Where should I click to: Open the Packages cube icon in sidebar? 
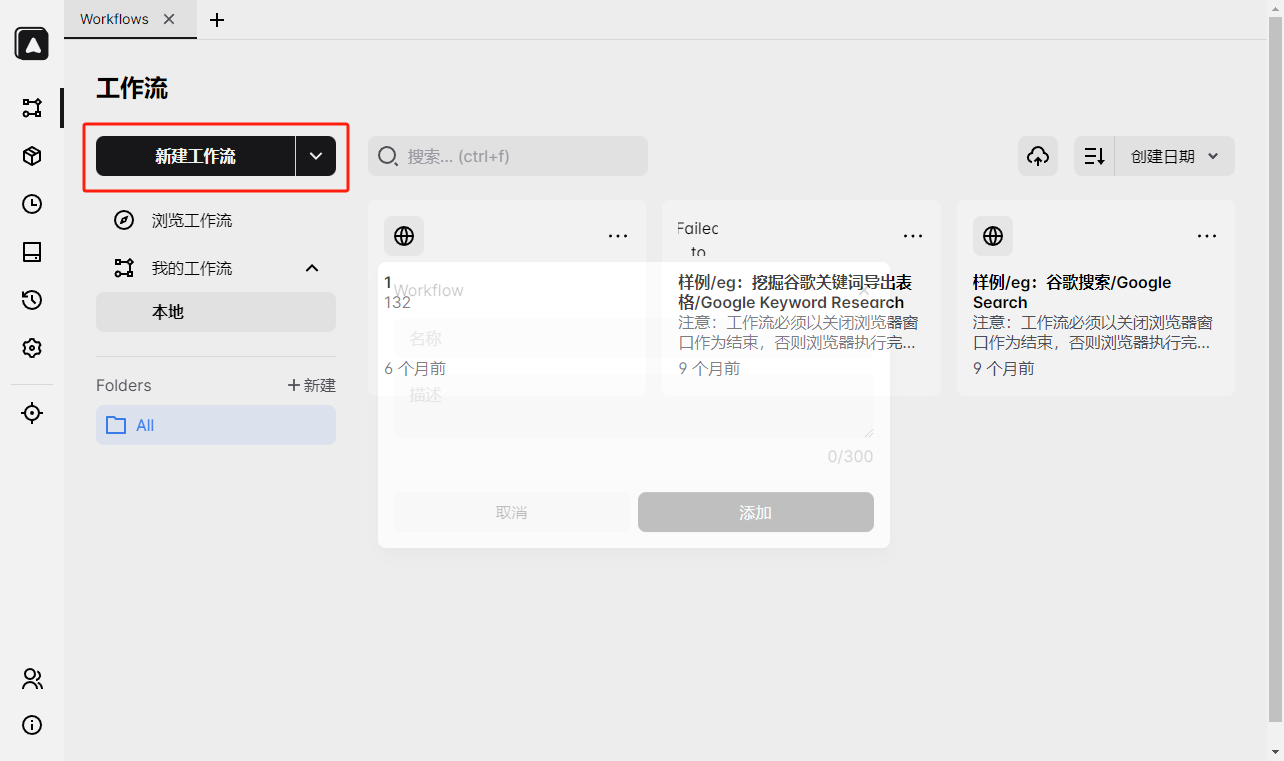tap(32, 156)
